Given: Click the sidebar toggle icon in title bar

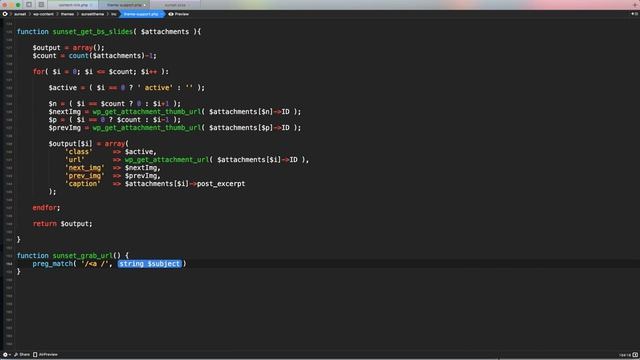Looking at the screenshot, I should click(x=29, y=4).
